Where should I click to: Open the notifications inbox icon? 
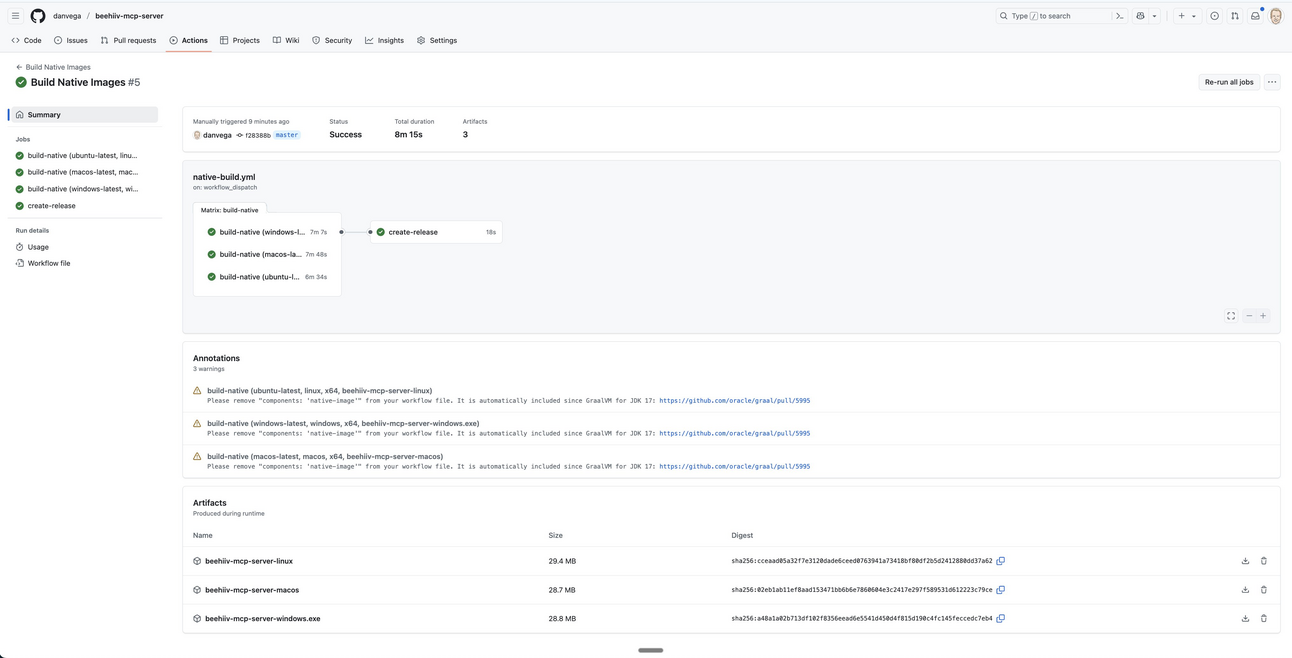(x=1255, y=16)
